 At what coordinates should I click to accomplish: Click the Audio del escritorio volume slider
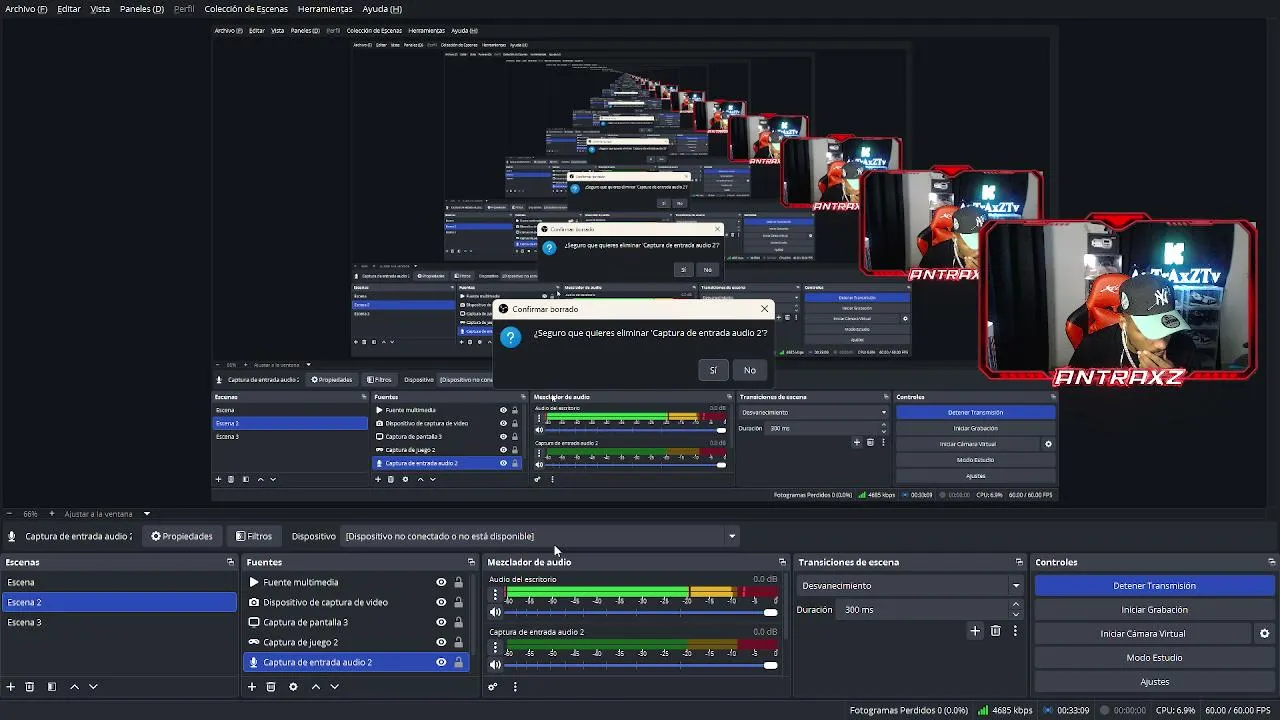640,612
